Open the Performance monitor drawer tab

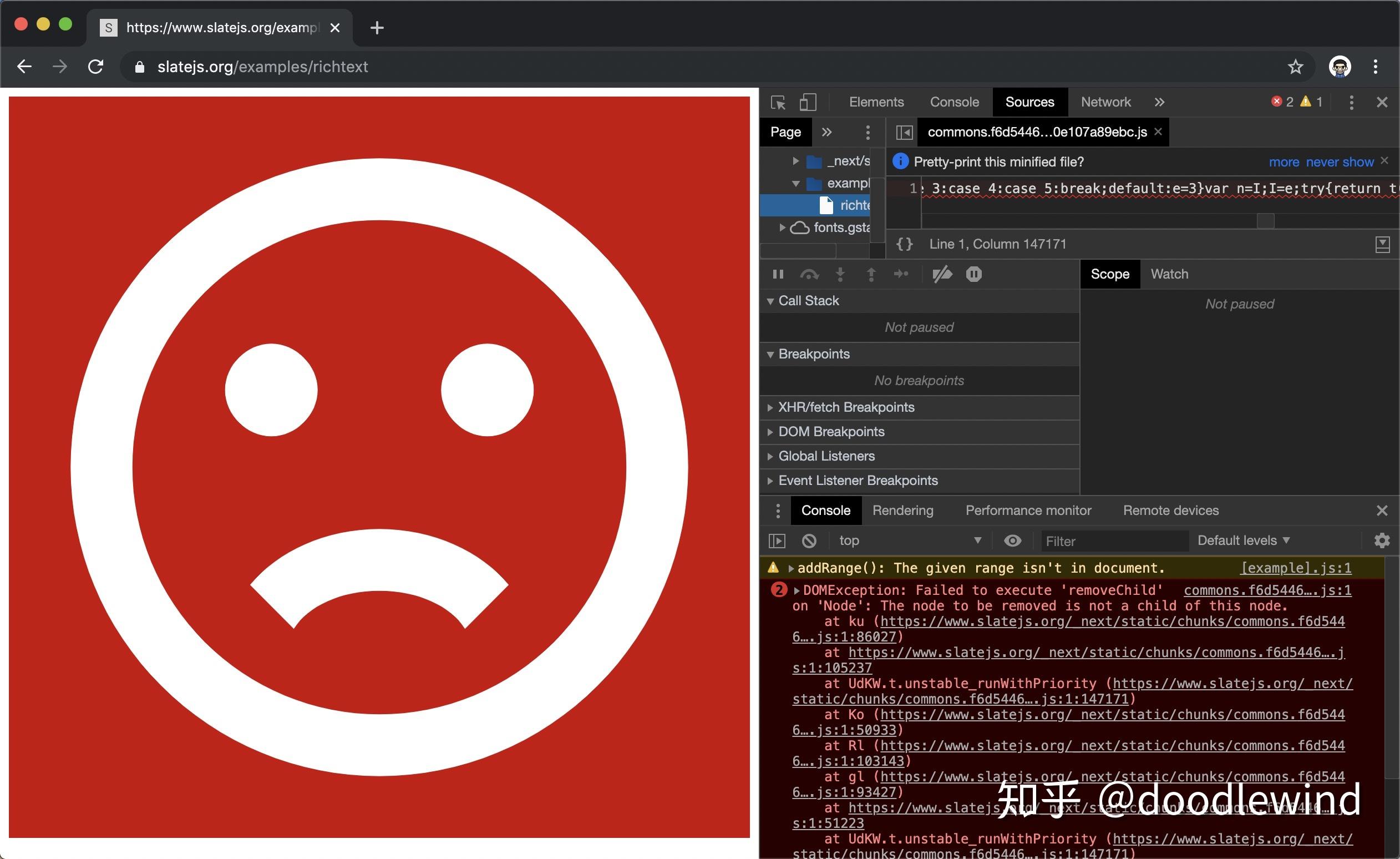point(1028,511)
